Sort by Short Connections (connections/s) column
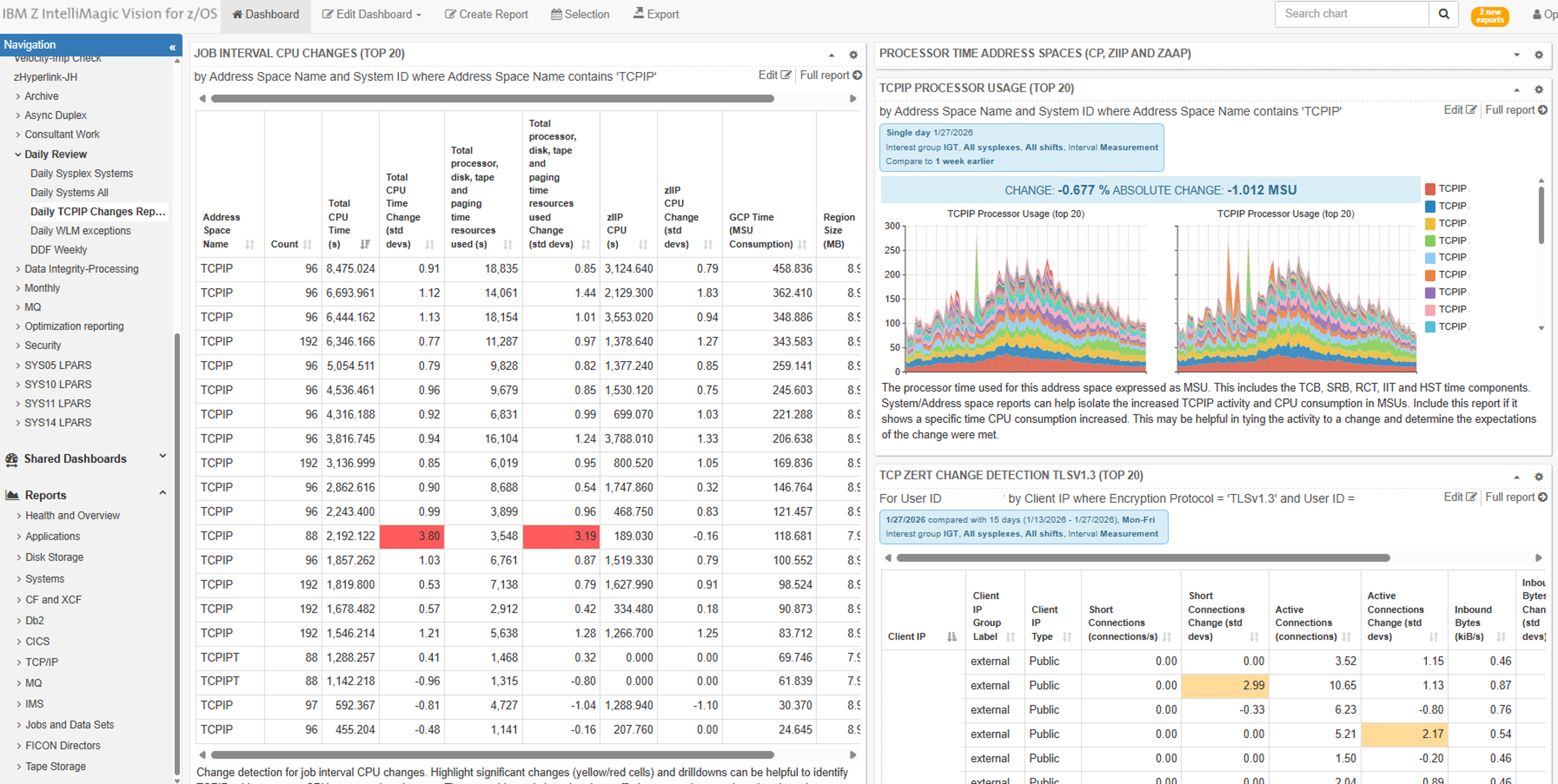Screen dimensions: 1558x784 tap(1167, 636)
